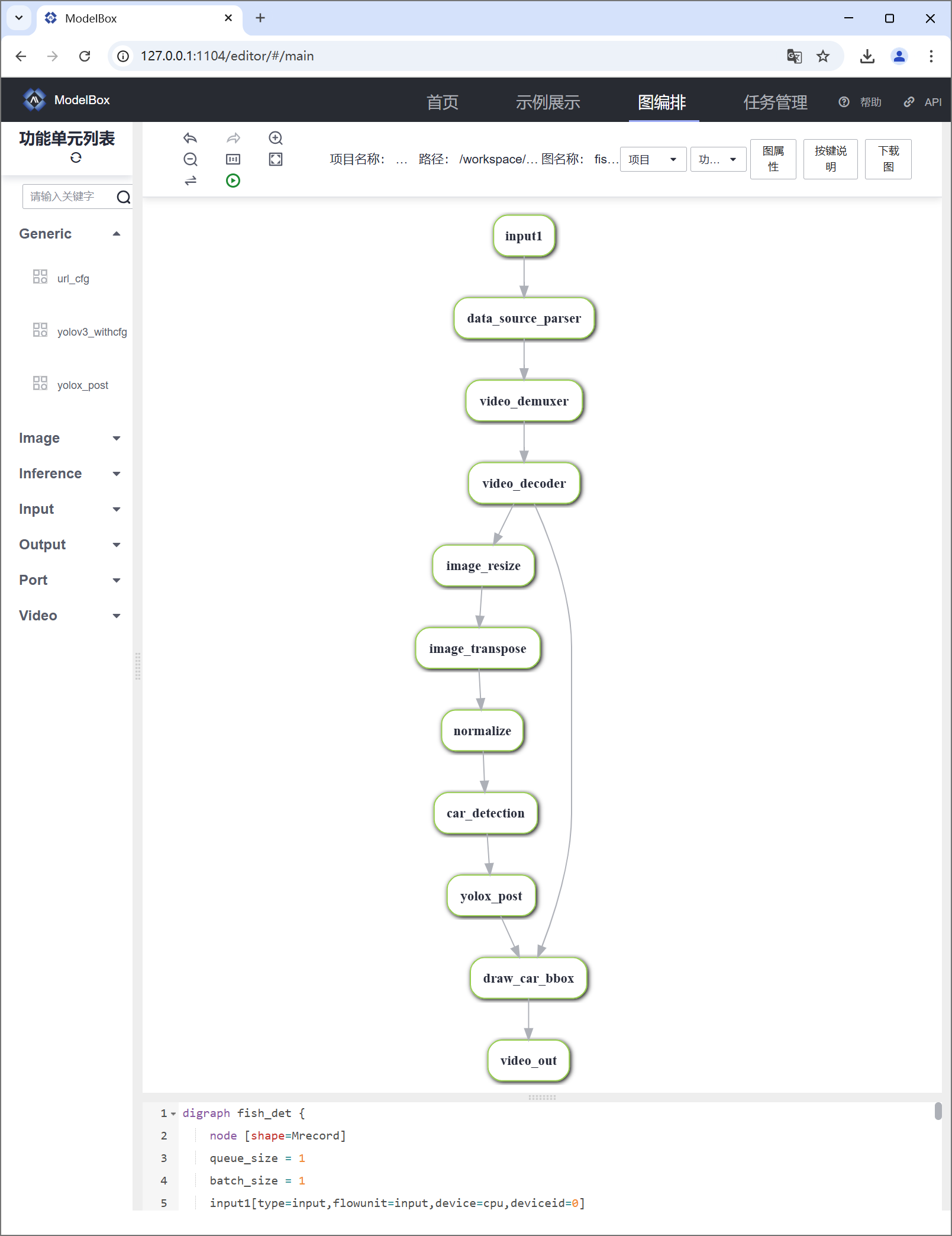Click the swap layout direction arrows icon

coord(190,181)
